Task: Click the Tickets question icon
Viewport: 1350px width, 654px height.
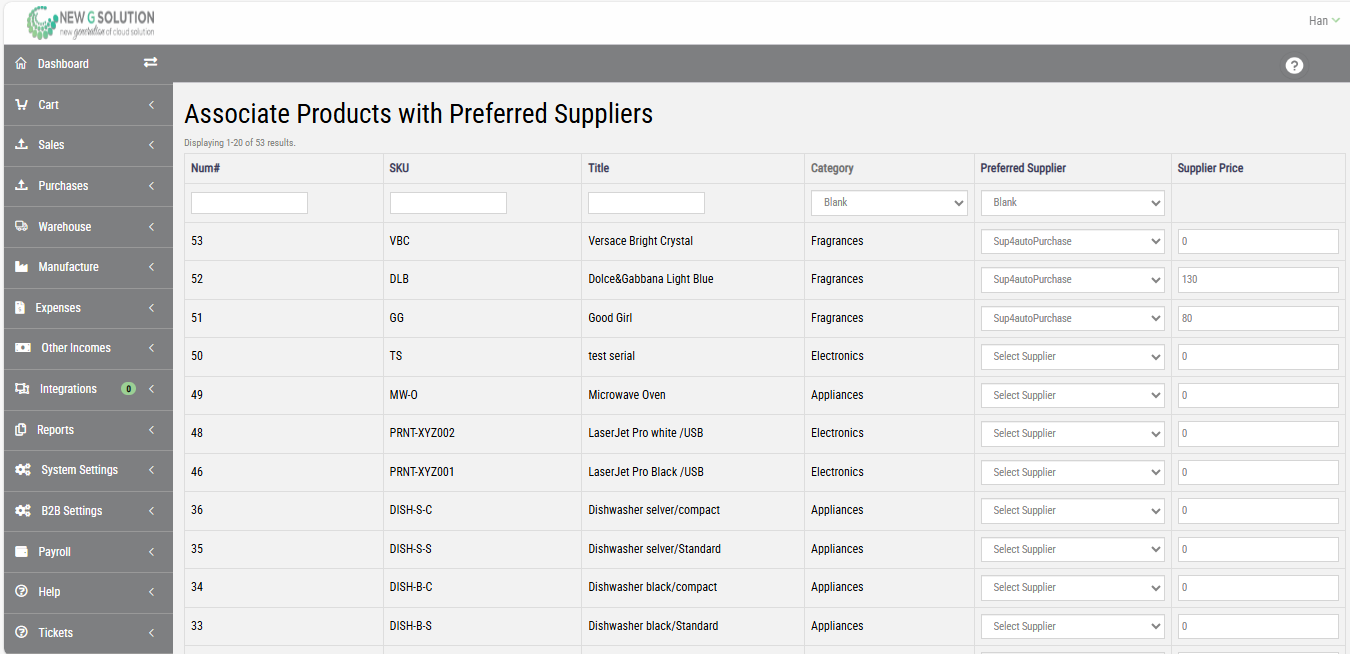Action: tap(22, 632)
